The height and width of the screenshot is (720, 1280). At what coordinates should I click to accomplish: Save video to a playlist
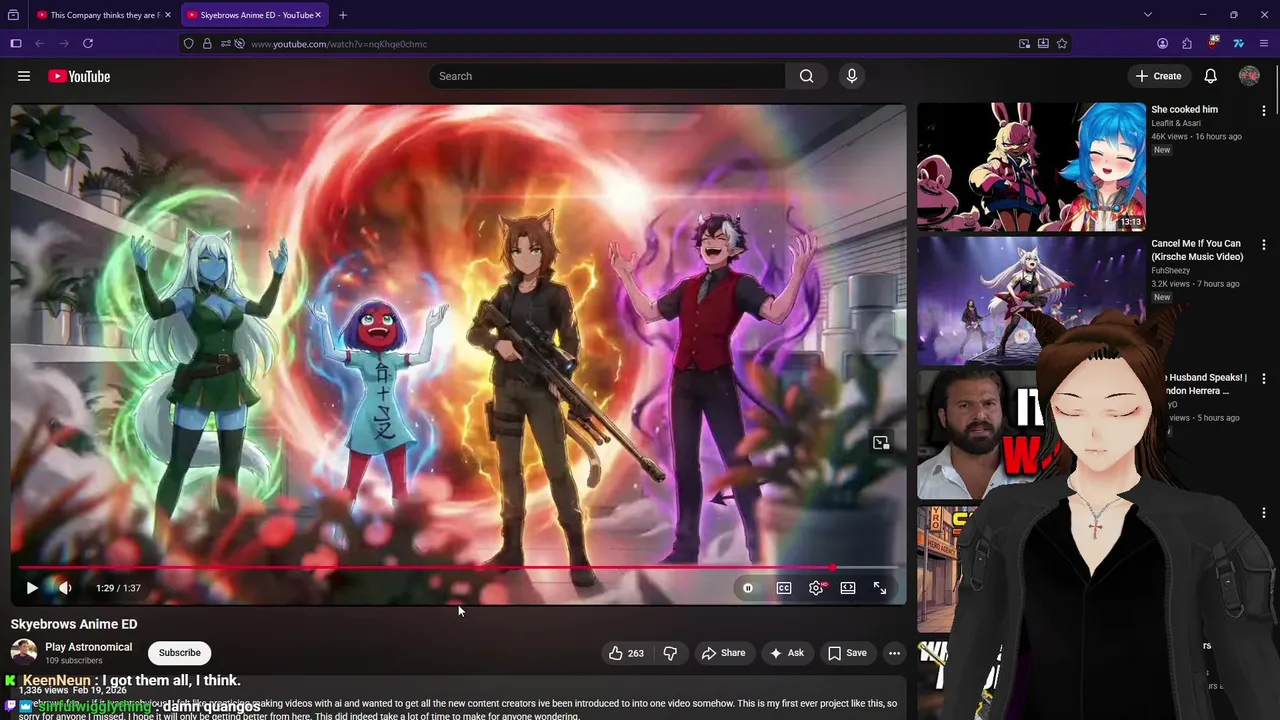[x=847, y=653]
